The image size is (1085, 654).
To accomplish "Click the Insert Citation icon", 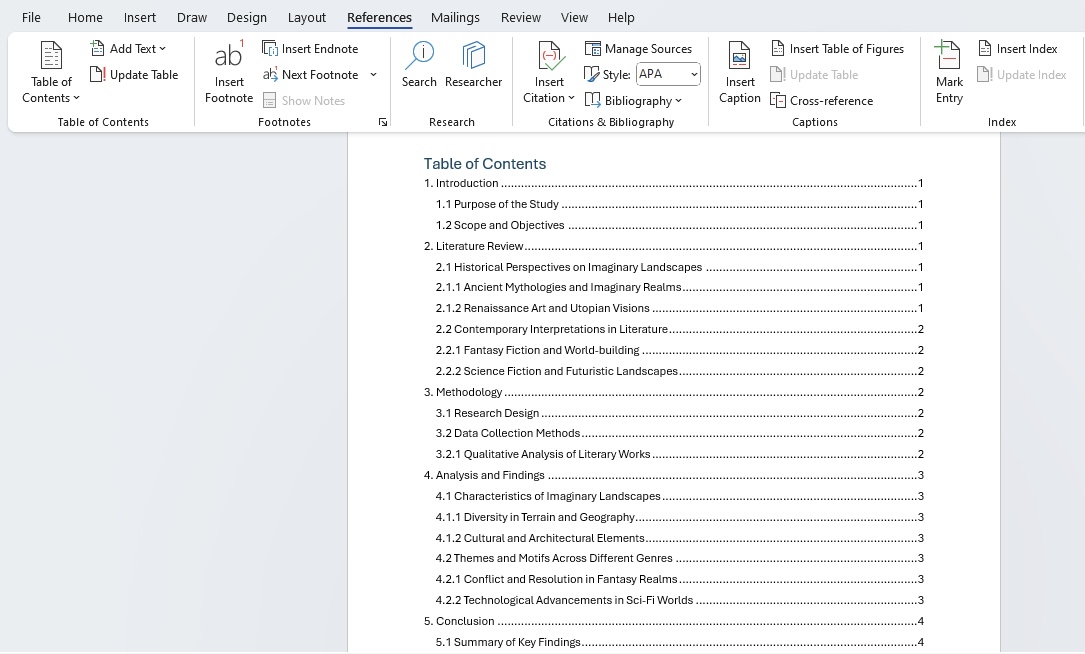I will point(550,56).
